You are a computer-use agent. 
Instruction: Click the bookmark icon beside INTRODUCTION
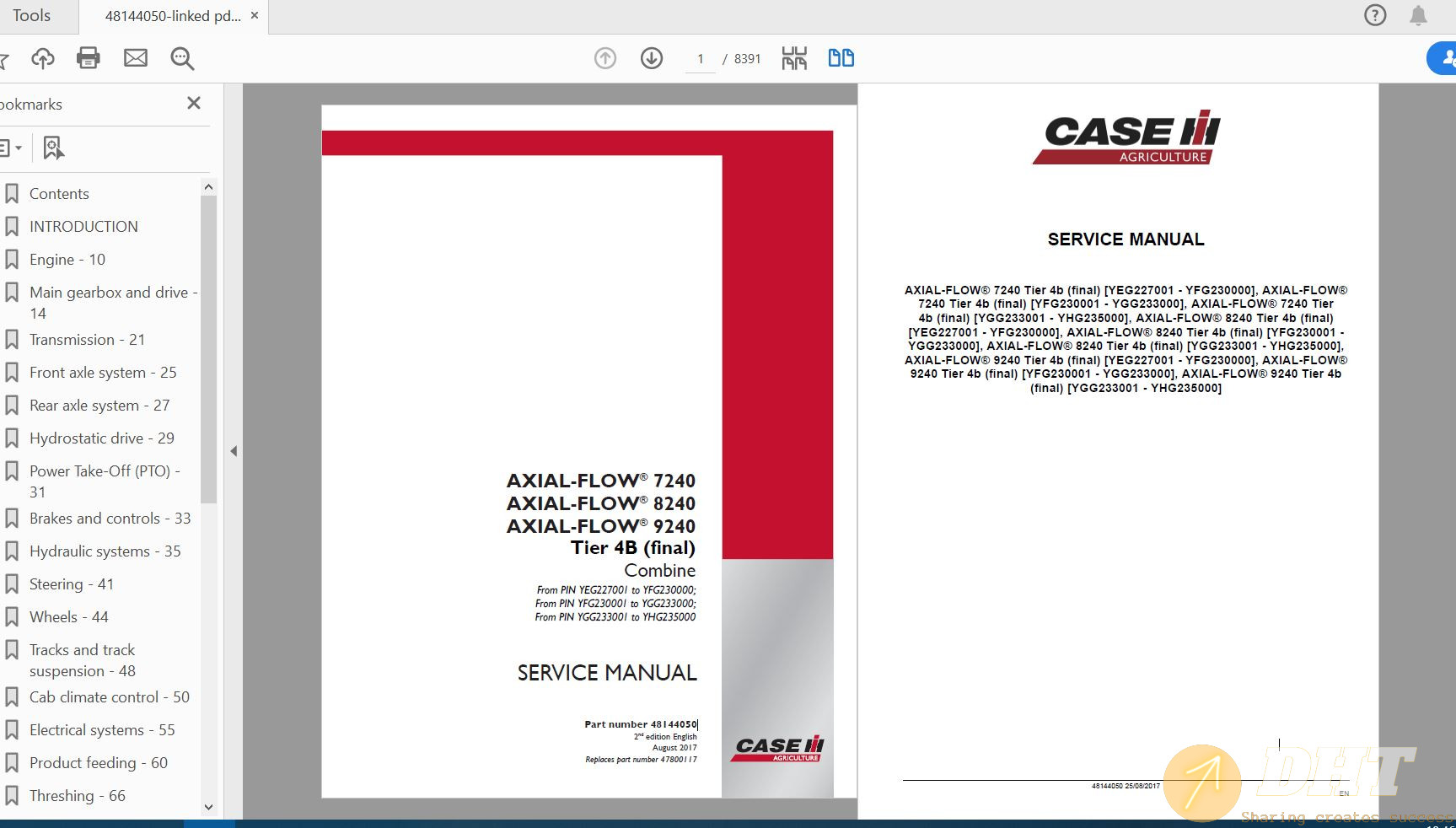click(x=12, y=227)
